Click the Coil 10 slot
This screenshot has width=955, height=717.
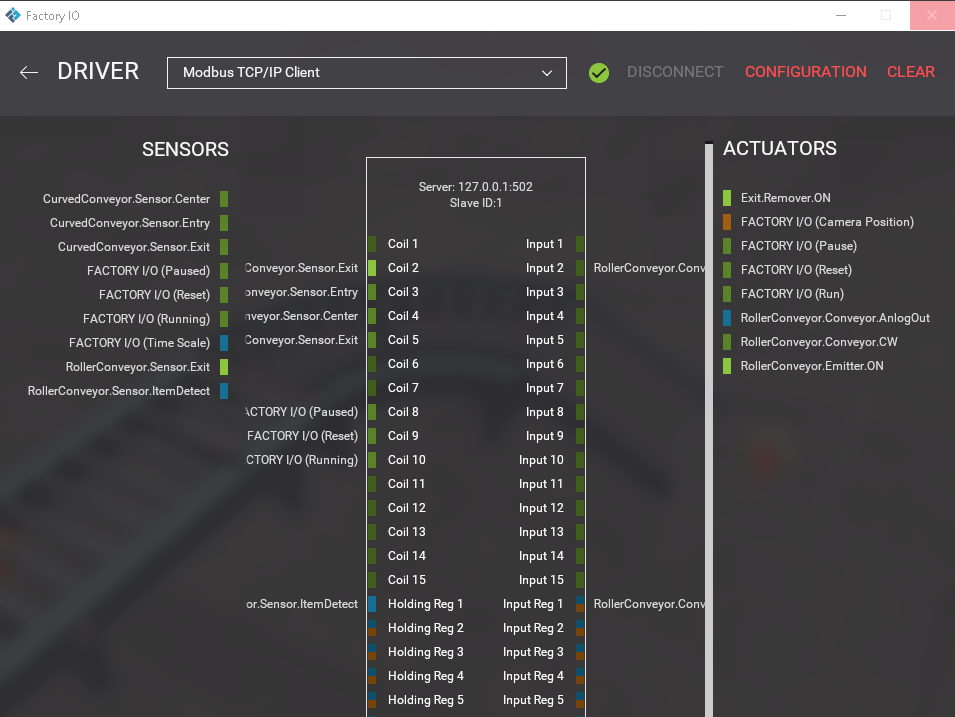[x=406, y=460]
